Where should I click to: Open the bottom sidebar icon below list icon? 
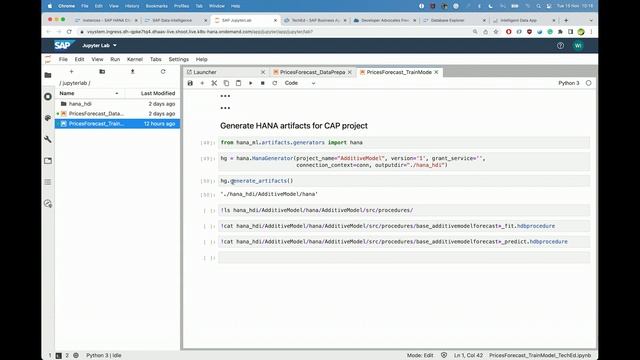click(48, 204)
